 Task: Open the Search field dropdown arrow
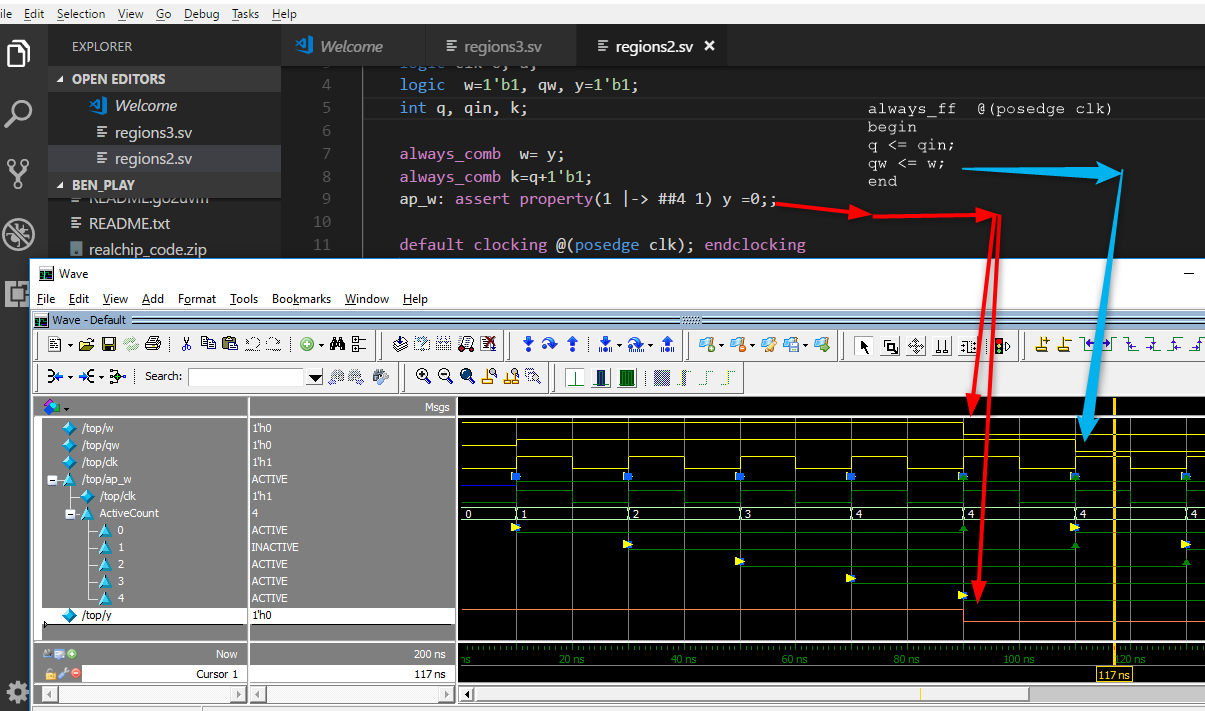tap(314, 377)
